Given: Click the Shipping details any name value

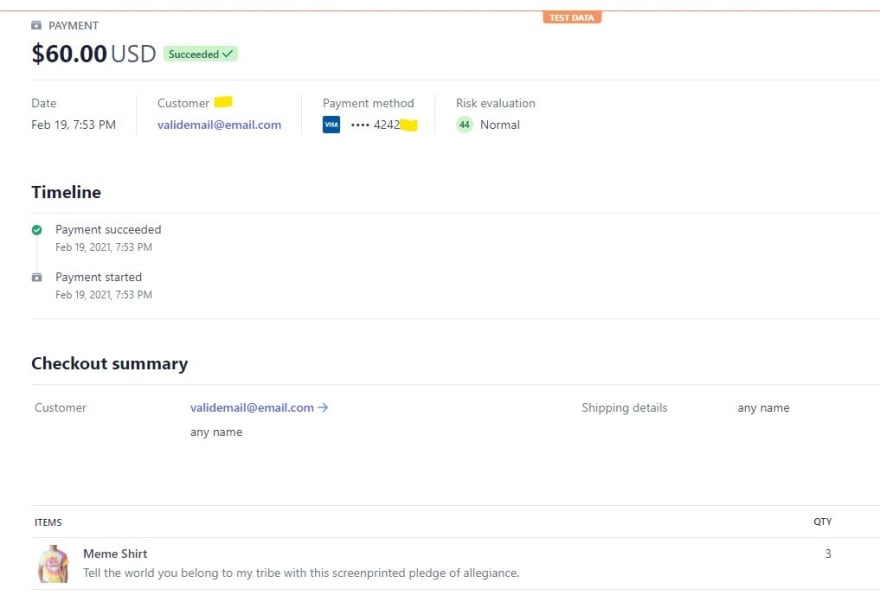Looking at the screenshot, I should coord(763,408).
